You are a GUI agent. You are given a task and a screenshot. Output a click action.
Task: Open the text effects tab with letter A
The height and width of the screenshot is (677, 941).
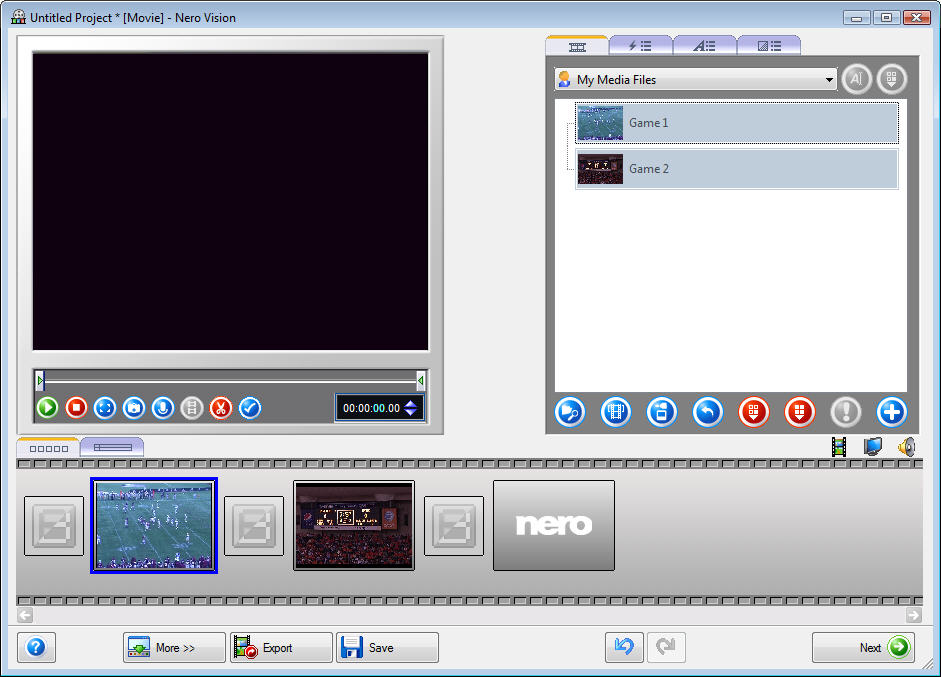pos(705,46)
